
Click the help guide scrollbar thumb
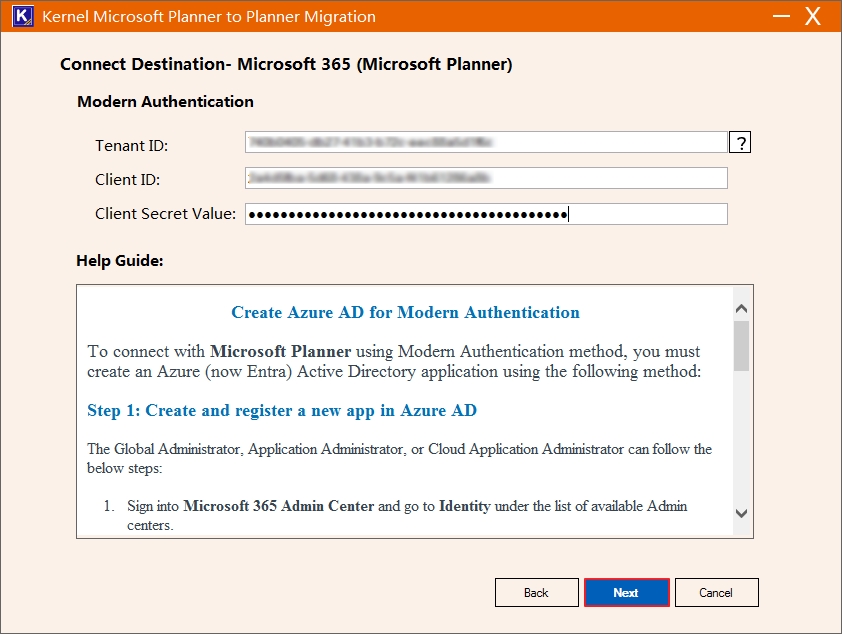coord(742,346)
